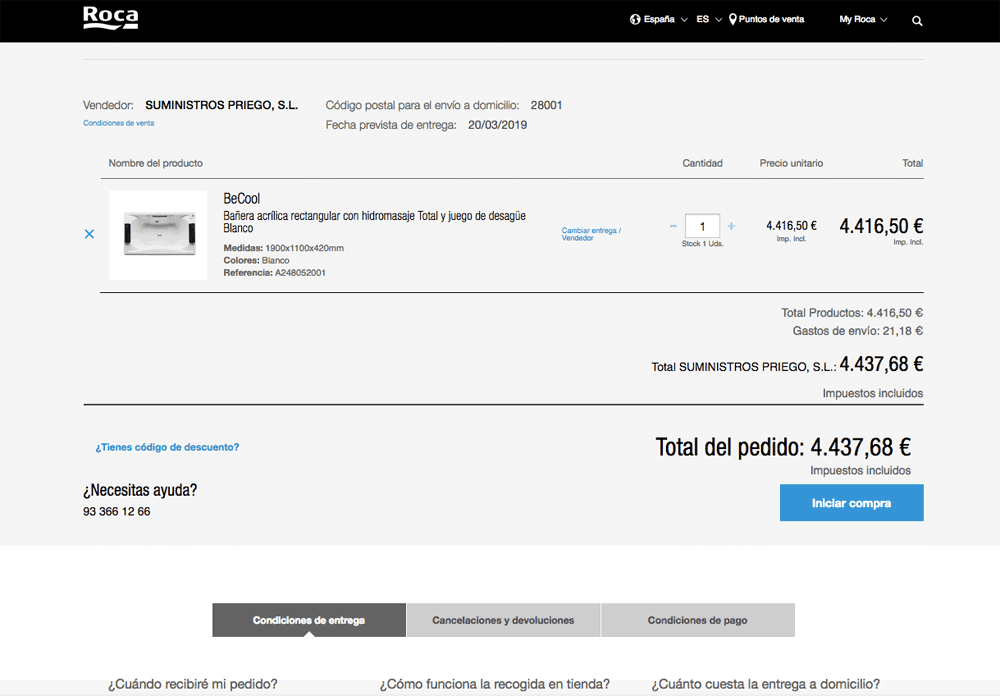Click ¿Cómo funciona la recogida en tienda? heading
The image size is (1000, 696).
click(495, 685)
